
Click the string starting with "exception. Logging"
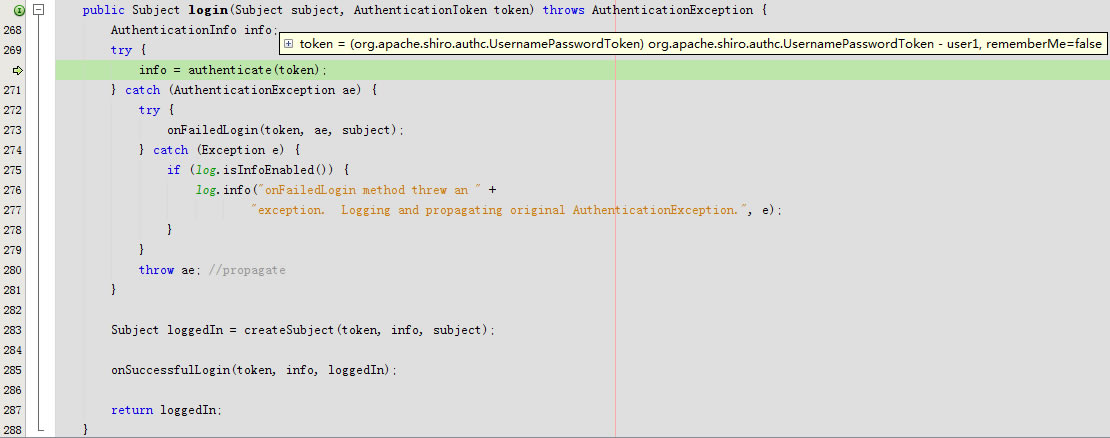click(500, 210)
